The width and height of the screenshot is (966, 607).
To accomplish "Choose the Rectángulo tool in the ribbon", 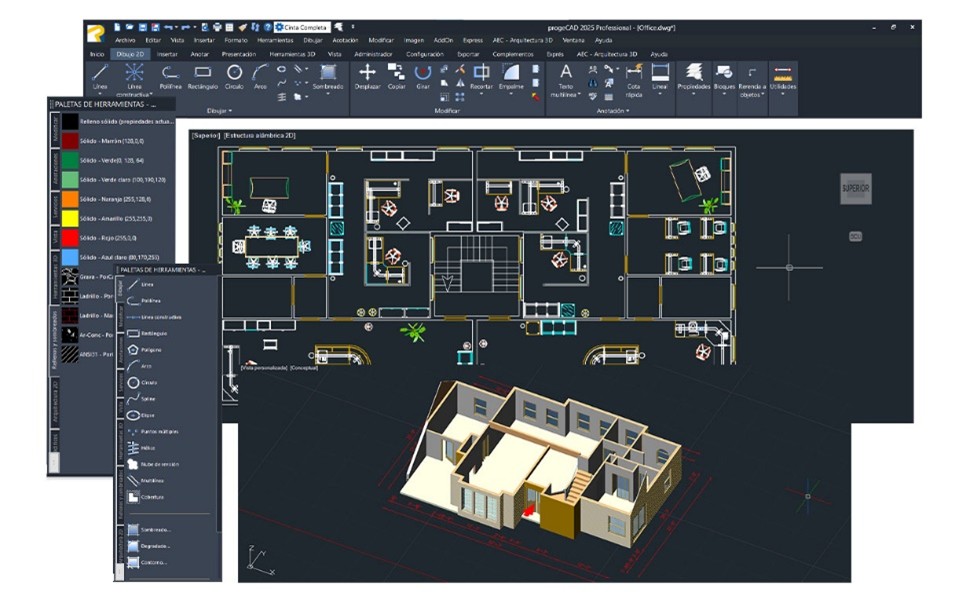I will point(203,76).
